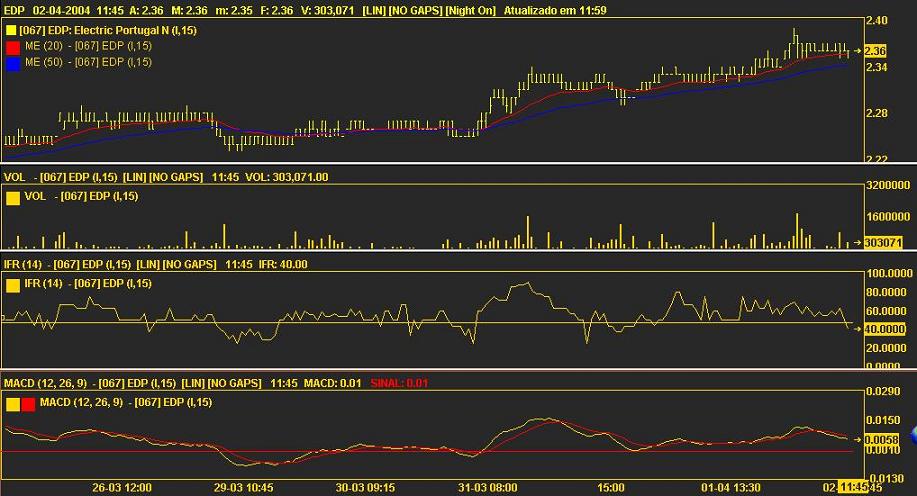Click the '15:00' time axis label

[611, 488]
